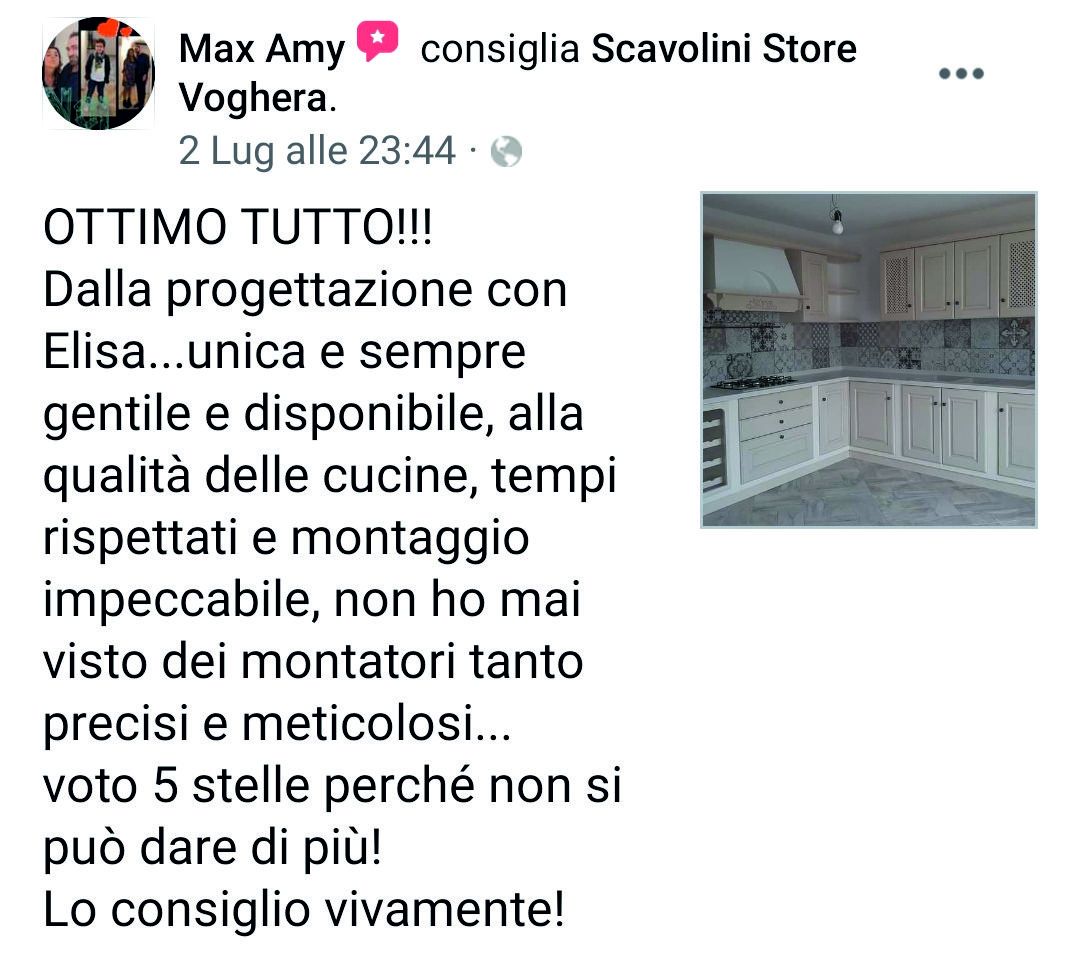Viewport: 1080px width, 974px height.
Task: Click the qualità delle cucine text line
Action: pos(329,477)
